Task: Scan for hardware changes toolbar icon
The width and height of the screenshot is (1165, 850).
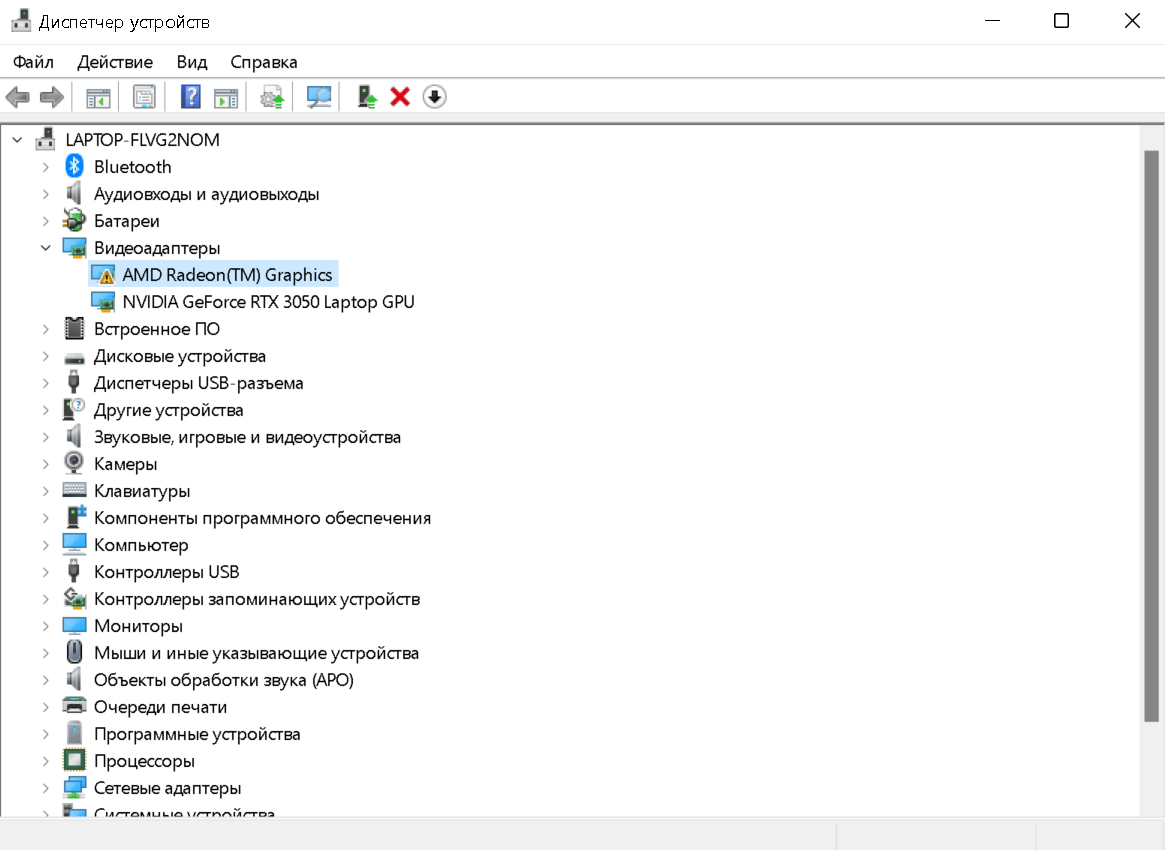Action: [319, 97]
